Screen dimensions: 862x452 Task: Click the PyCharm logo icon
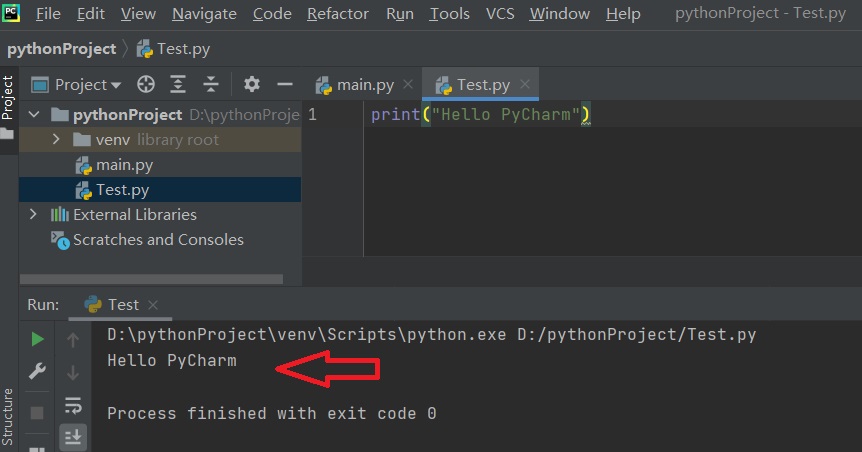(x=10, y=12)
